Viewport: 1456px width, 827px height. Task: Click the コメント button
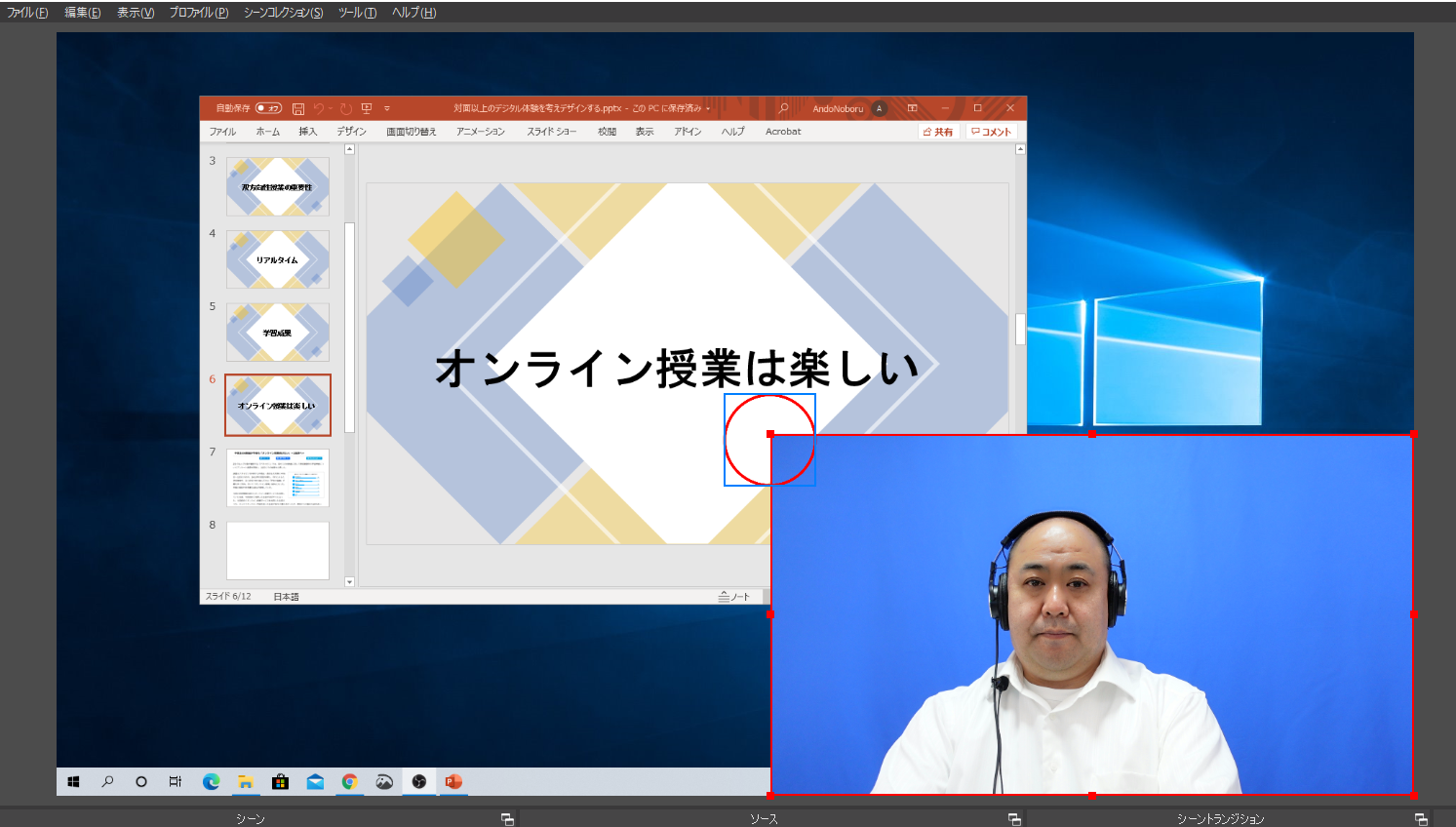click(992, 132)
